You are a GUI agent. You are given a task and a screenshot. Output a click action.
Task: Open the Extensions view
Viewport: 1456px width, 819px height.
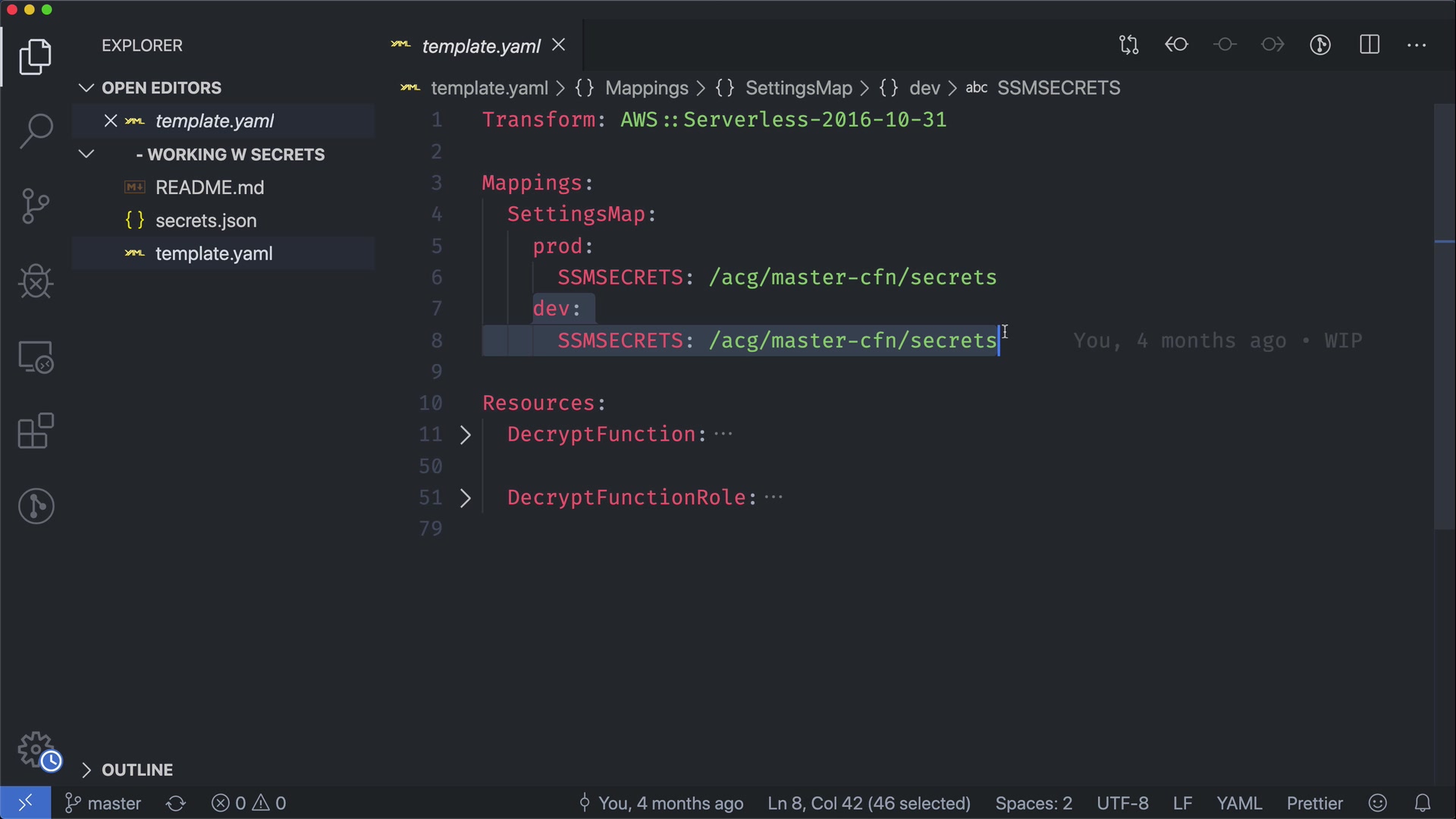coord(36,431)
